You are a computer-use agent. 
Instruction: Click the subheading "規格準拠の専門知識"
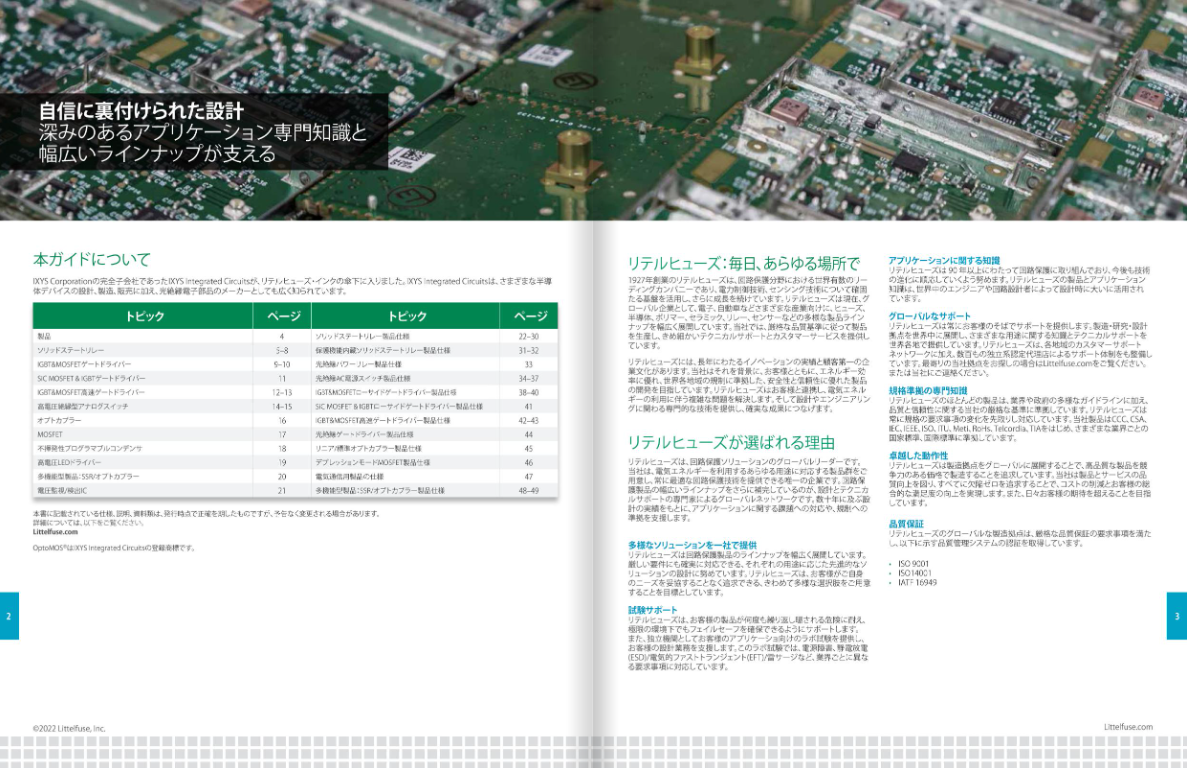[x=927, y=390]
